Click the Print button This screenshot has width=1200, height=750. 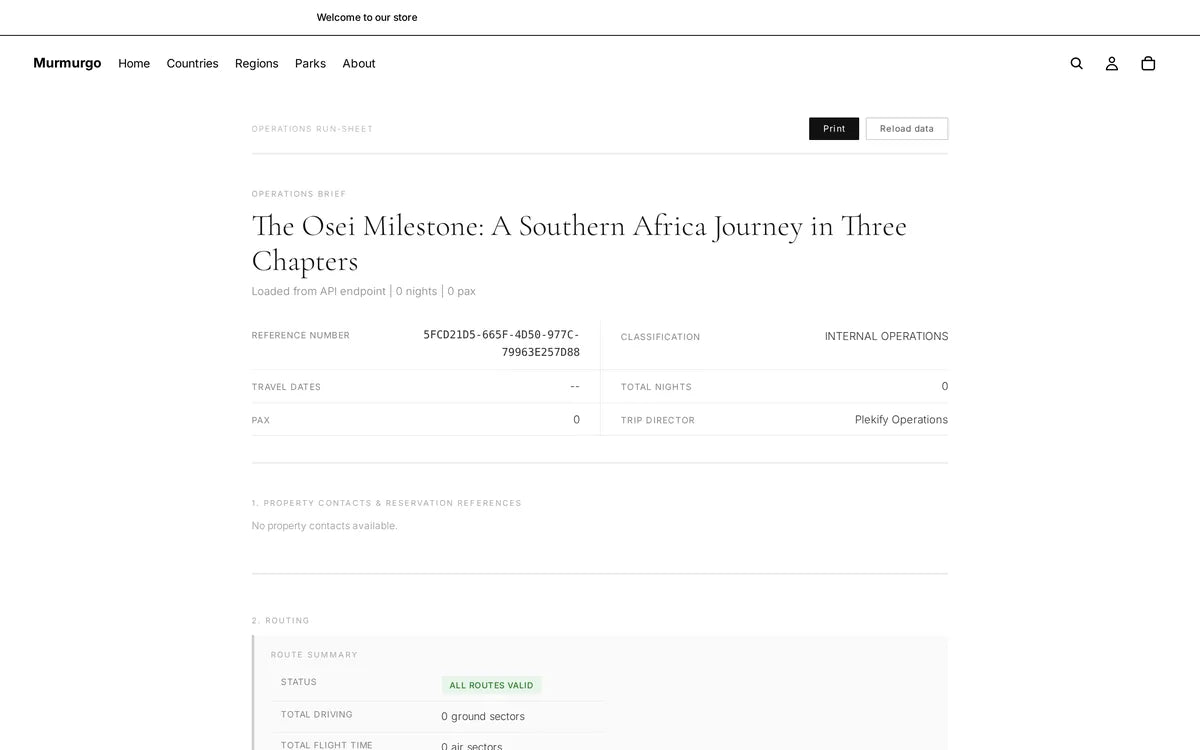834,129
